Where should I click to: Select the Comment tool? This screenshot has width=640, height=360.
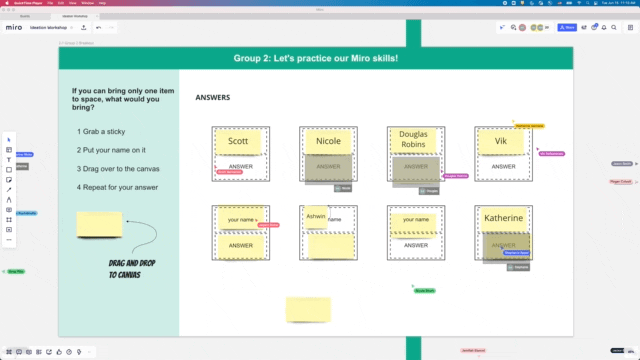(x=9, y=210)
